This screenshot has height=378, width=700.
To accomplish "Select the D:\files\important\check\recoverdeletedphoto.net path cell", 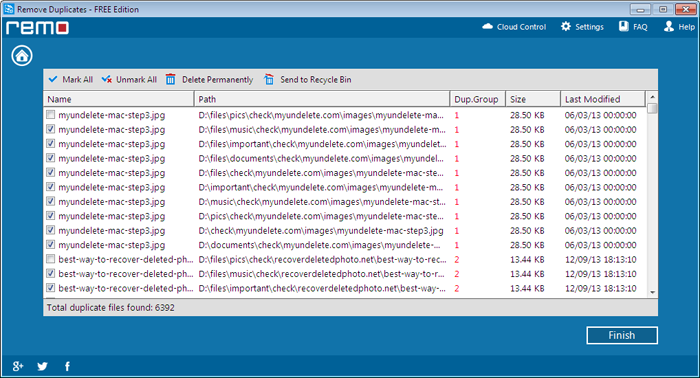I will point(322,288).
